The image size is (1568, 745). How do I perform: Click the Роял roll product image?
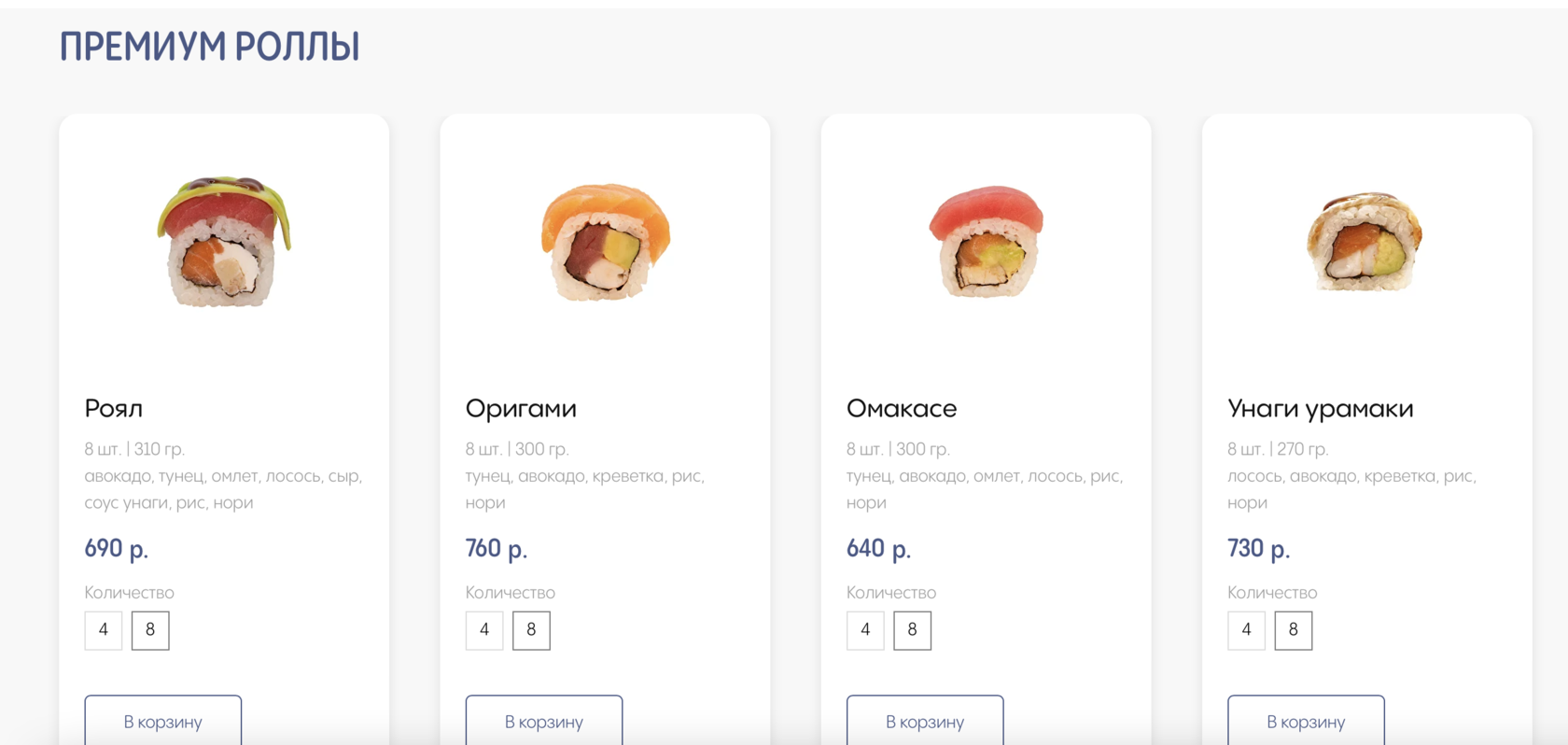[x=224, y=242]
